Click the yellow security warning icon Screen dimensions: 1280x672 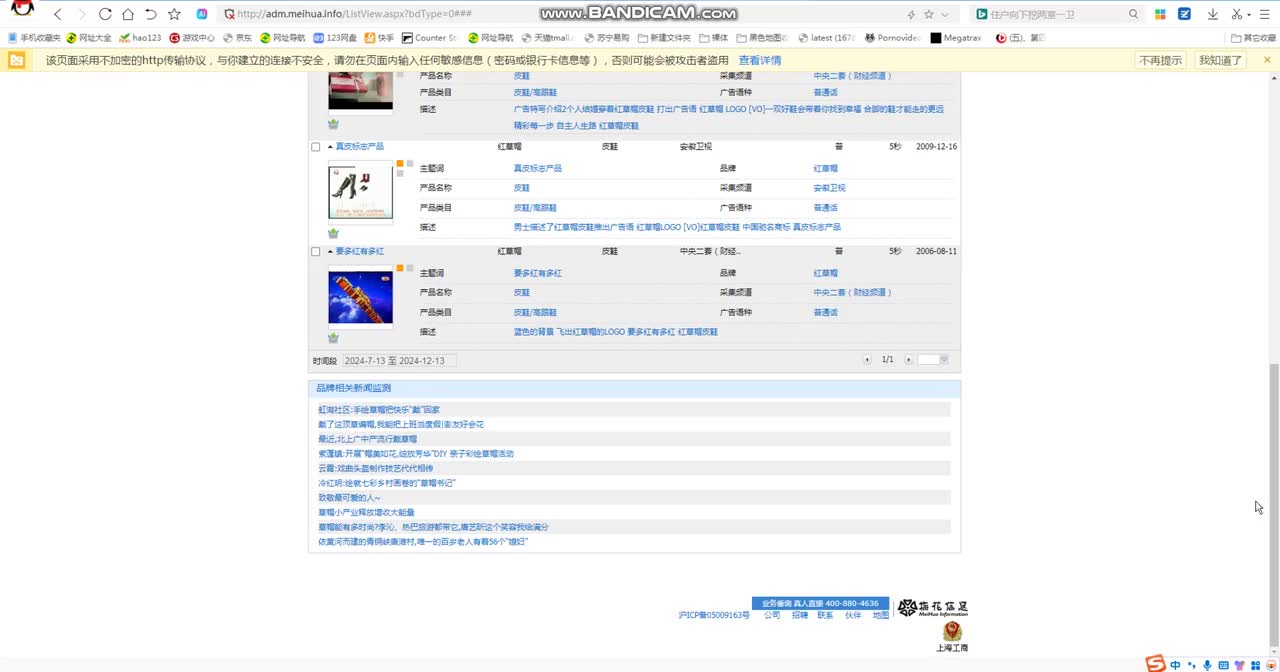(x=16, y=60)
